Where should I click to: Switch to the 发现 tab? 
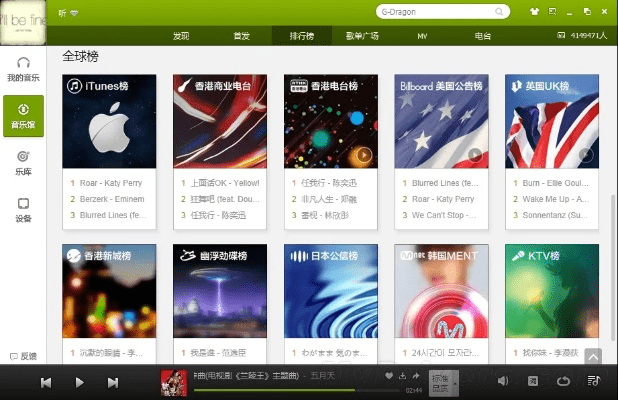[181, 36]
